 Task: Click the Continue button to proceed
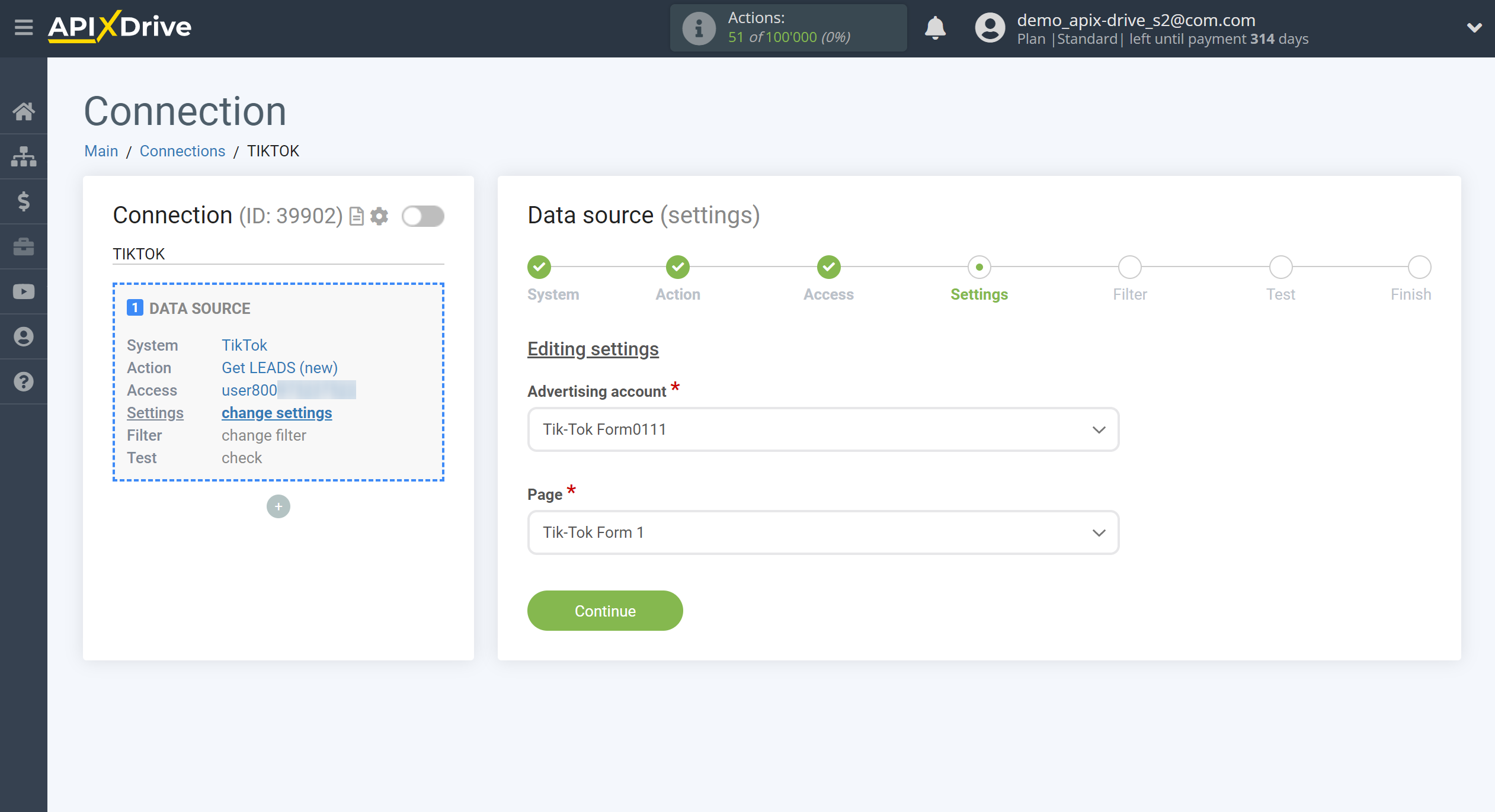[605, 611]
